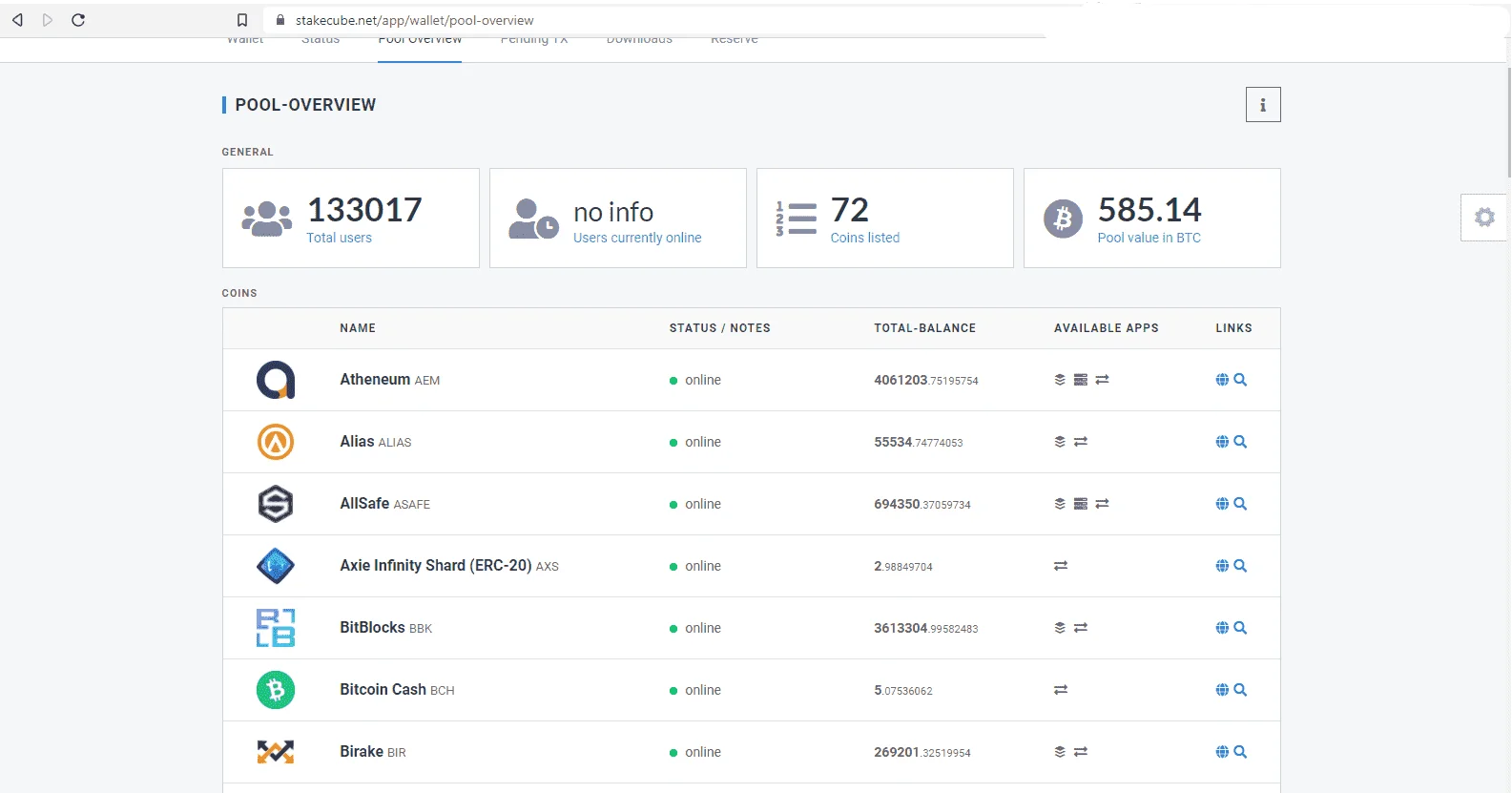Click the Bitcoin Cash coin logo

[x=276, y=690]
